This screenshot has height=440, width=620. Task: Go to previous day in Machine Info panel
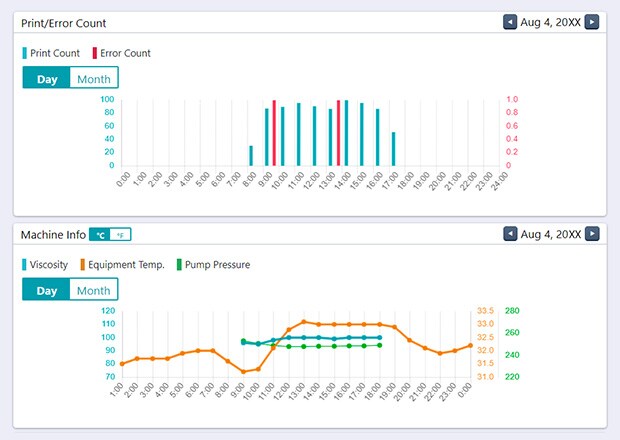(510, 234)
